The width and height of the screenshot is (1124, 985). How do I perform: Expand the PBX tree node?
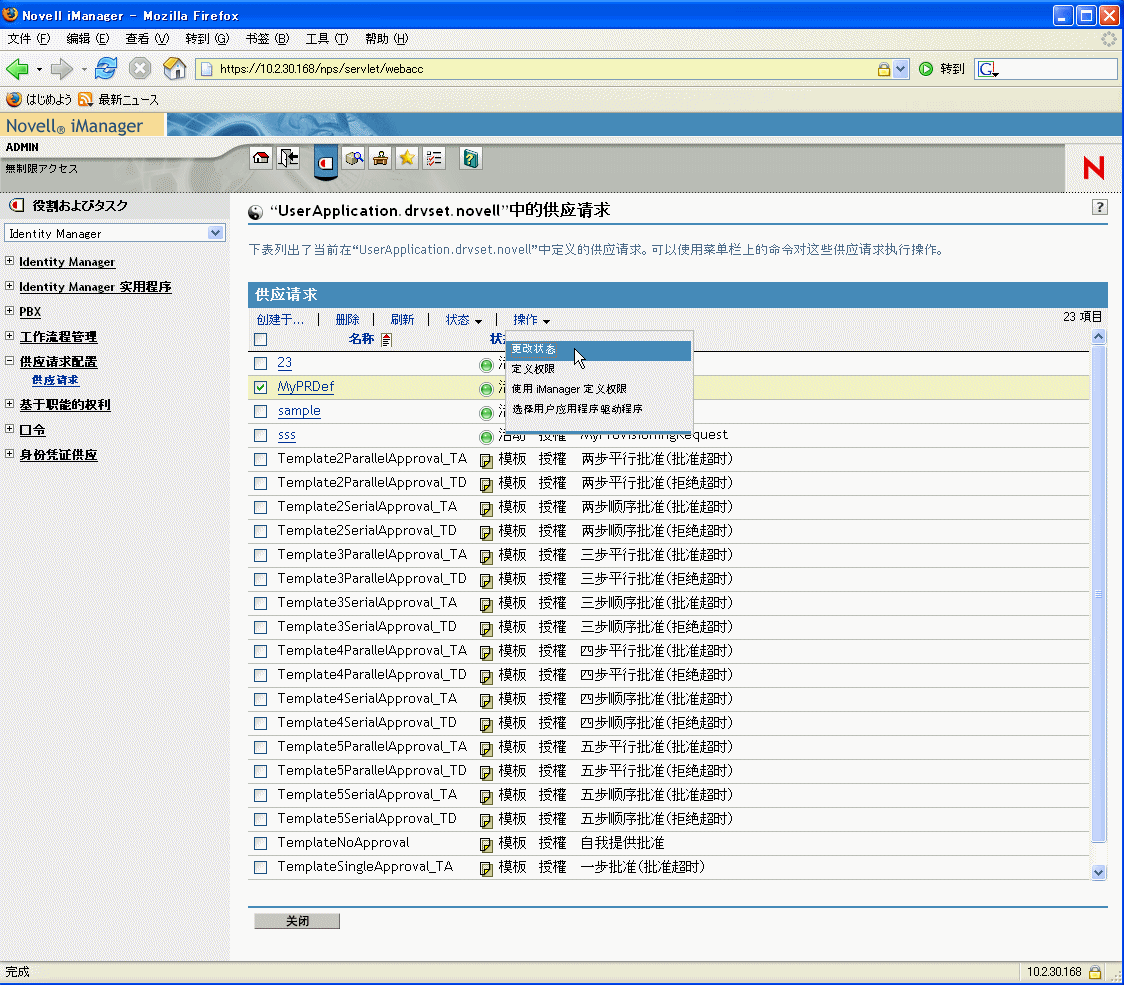[9, 310]
